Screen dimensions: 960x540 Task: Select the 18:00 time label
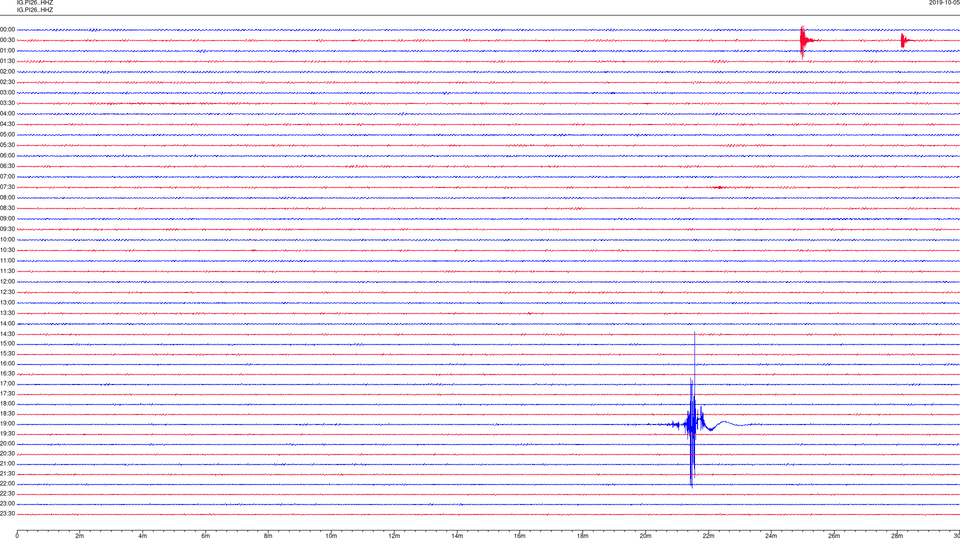[x=7, y=403]
